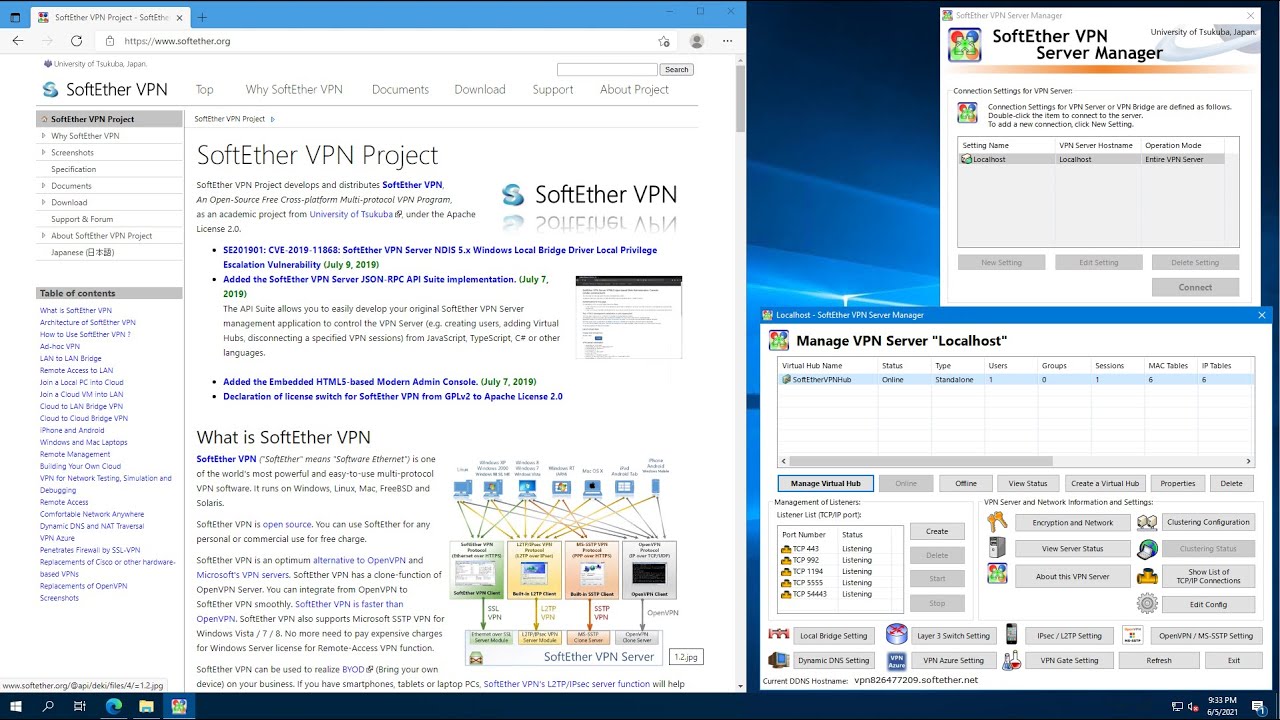1280x720 pixels.
Task: Click the IPsec / L2TP phone icon
Action: [x=1012, y=634]
